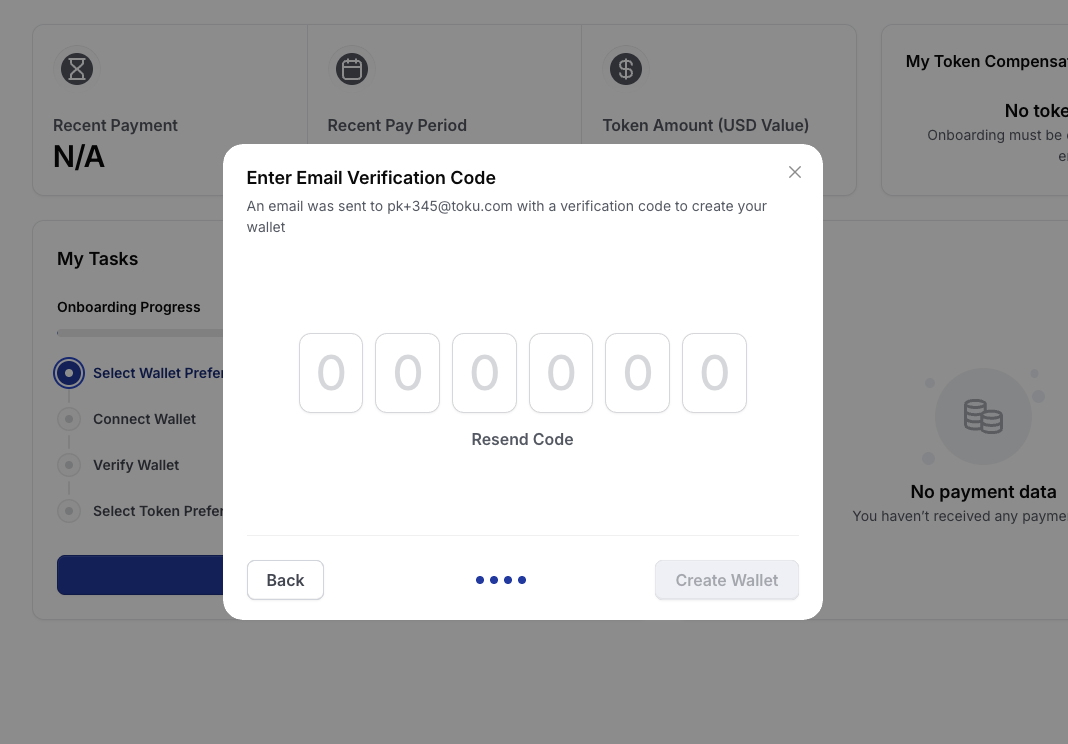Click the hourglass Recent Payment icon
This screenshot has height=744, width=1068.
(77, 69)
